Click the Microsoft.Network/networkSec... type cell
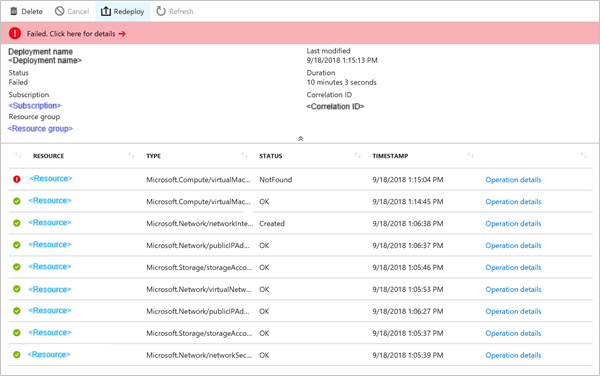 (x=199, y=355)
